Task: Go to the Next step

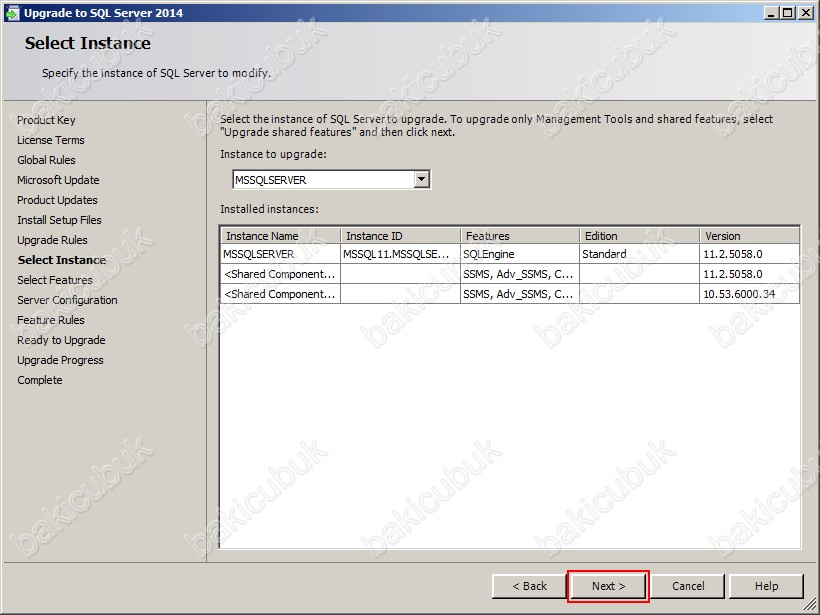Action: click(608, 586)
